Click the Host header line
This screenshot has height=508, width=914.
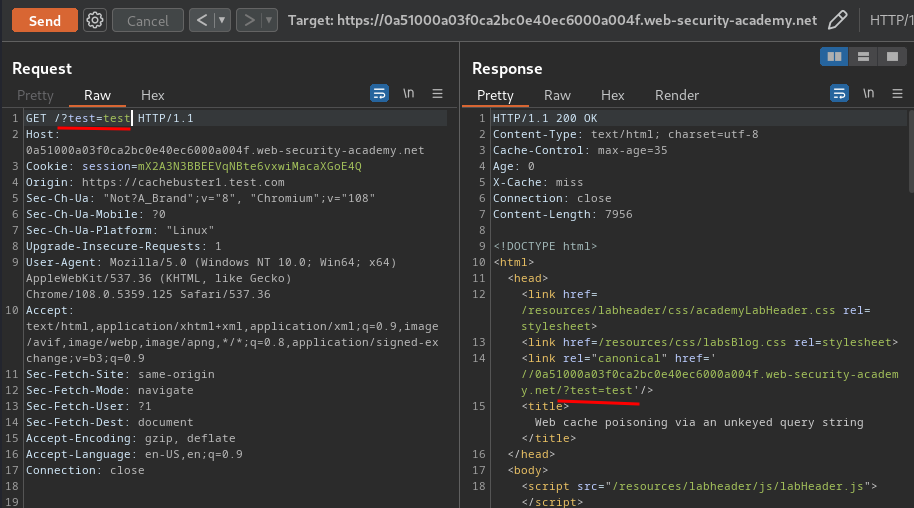click(x=225, y=142)
